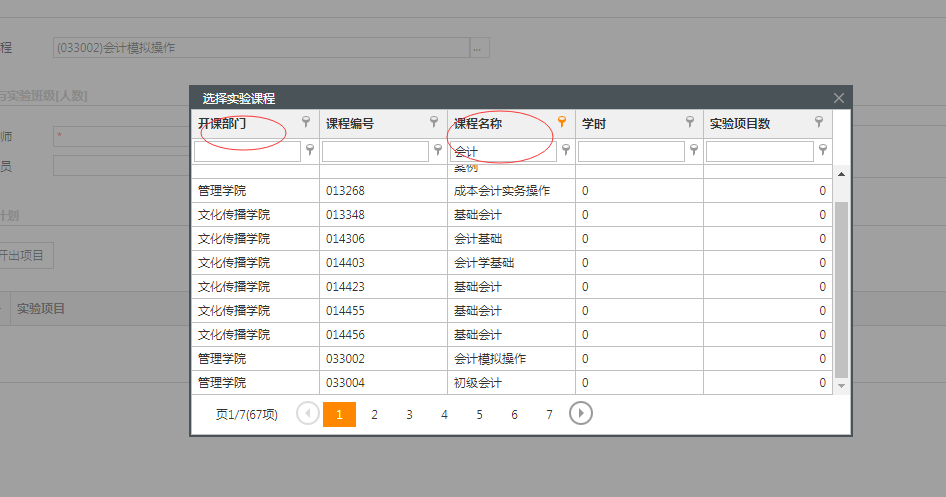Open filter options beside 开课部门 filter box
The image size is (946, 497).
pyautogui.click(x=309, y=151)
